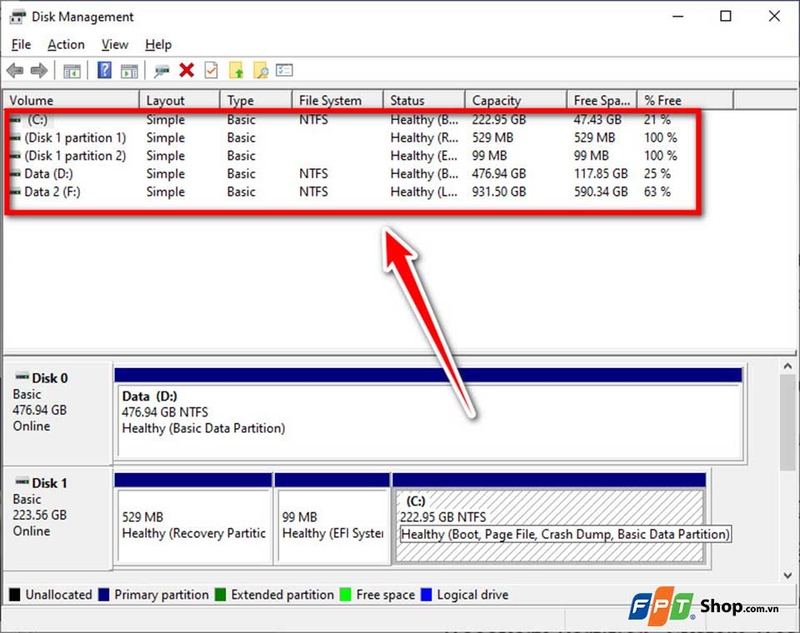800x633 pixels.
Task: Select the Data (D:) volume row
Action: (352, 174)
